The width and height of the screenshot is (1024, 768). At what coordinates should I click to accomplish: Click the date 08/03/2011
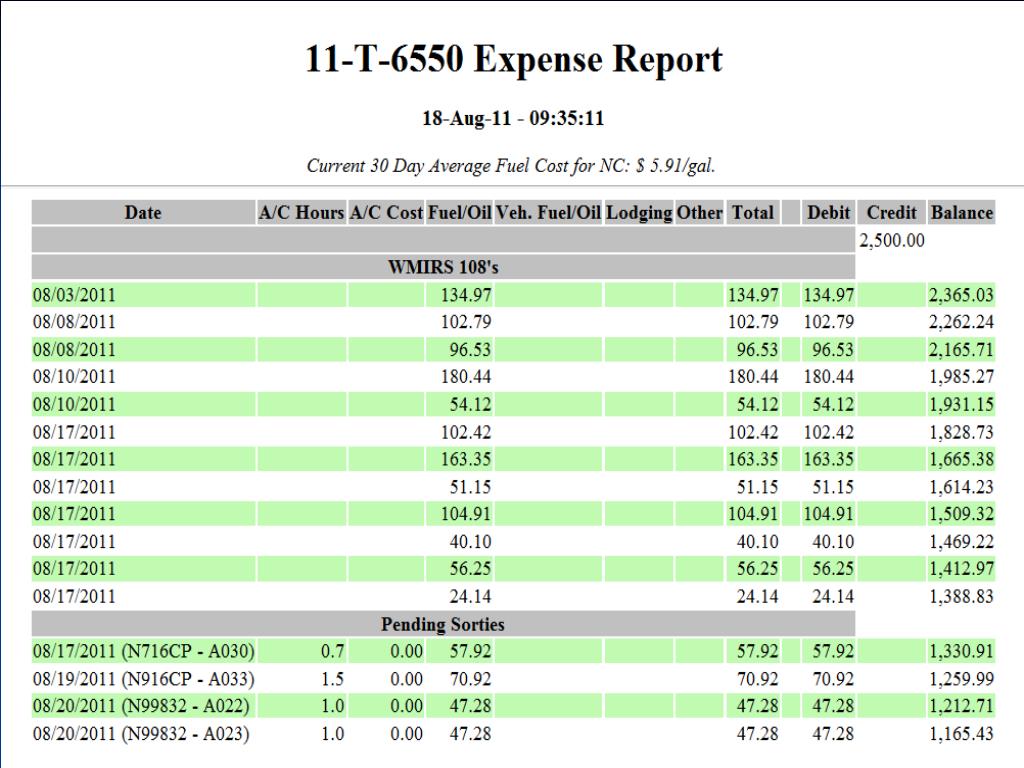(74, 295)
